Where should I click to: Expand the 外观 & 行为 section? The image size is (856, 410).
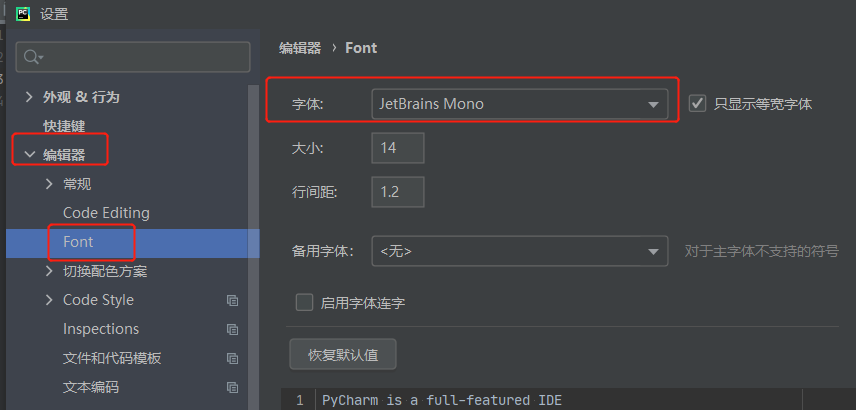29,97
